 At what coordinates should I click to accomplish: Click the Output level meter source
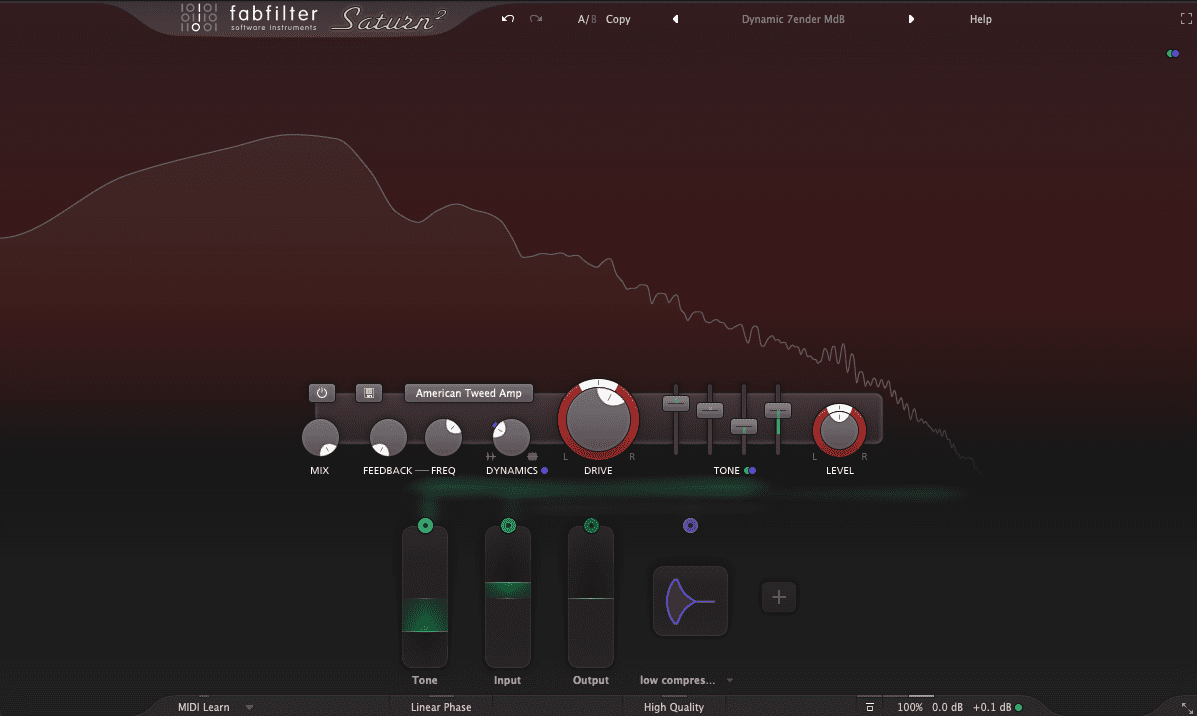coord(591,598)
